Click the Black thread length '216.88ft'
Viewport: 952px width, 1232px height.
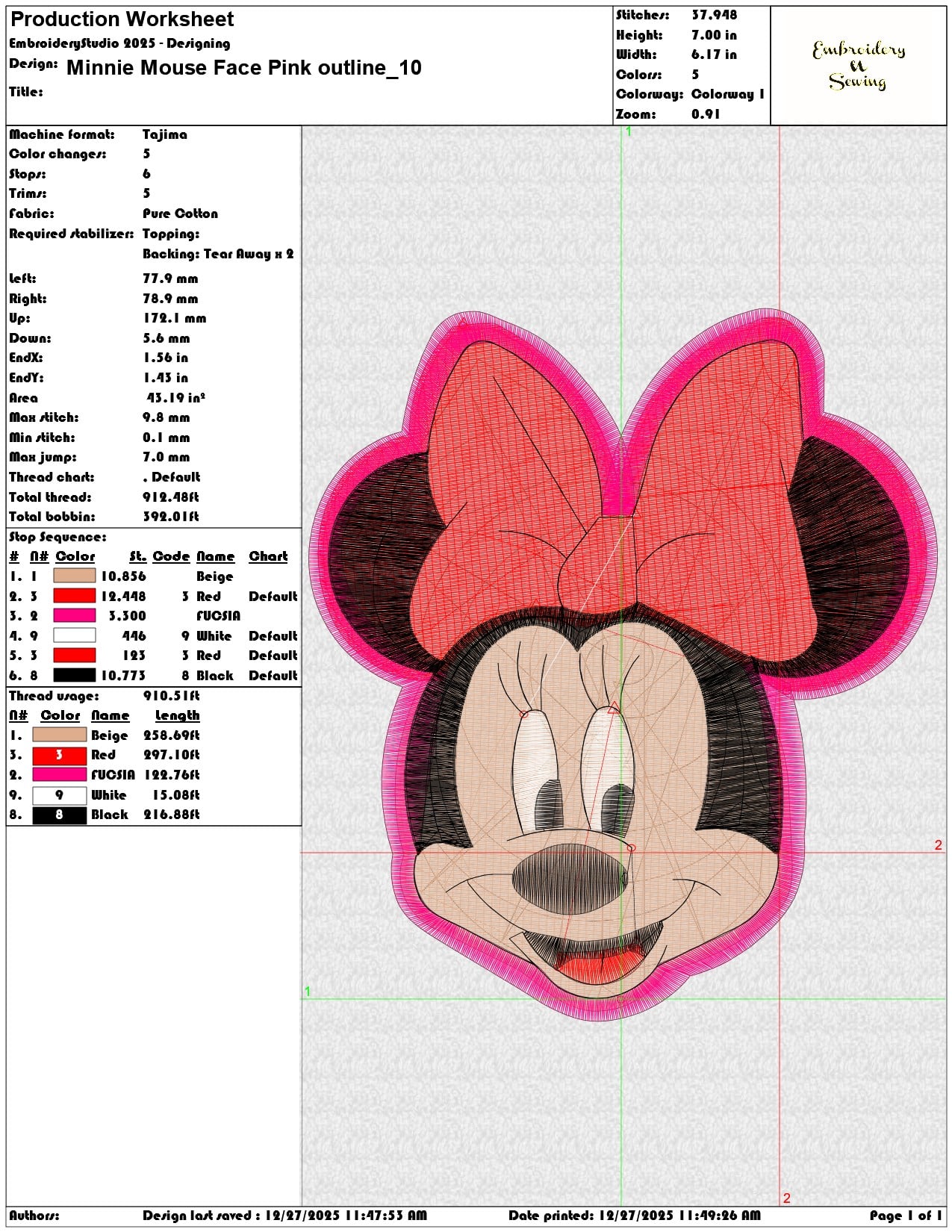[x=172, y=815]
